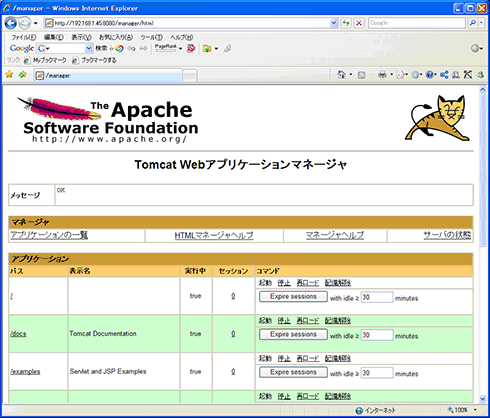490x418 pixels.
Task: Click the session count 0 for /docs
Action: [x=233, y=334]
